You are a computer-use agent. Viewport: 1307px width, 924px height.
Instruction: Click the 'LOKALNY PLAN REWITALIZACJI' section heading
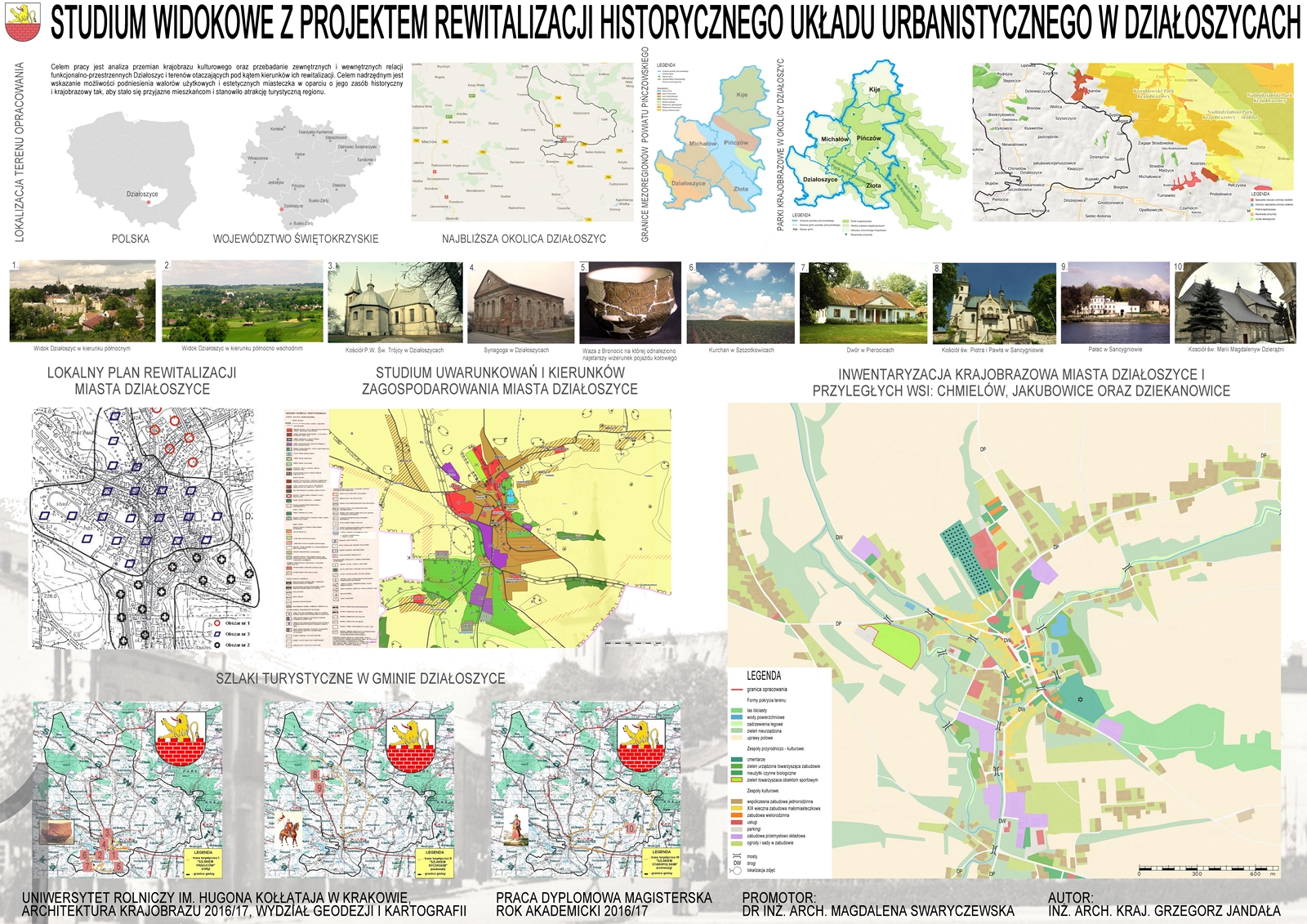(x=142, y=381)
